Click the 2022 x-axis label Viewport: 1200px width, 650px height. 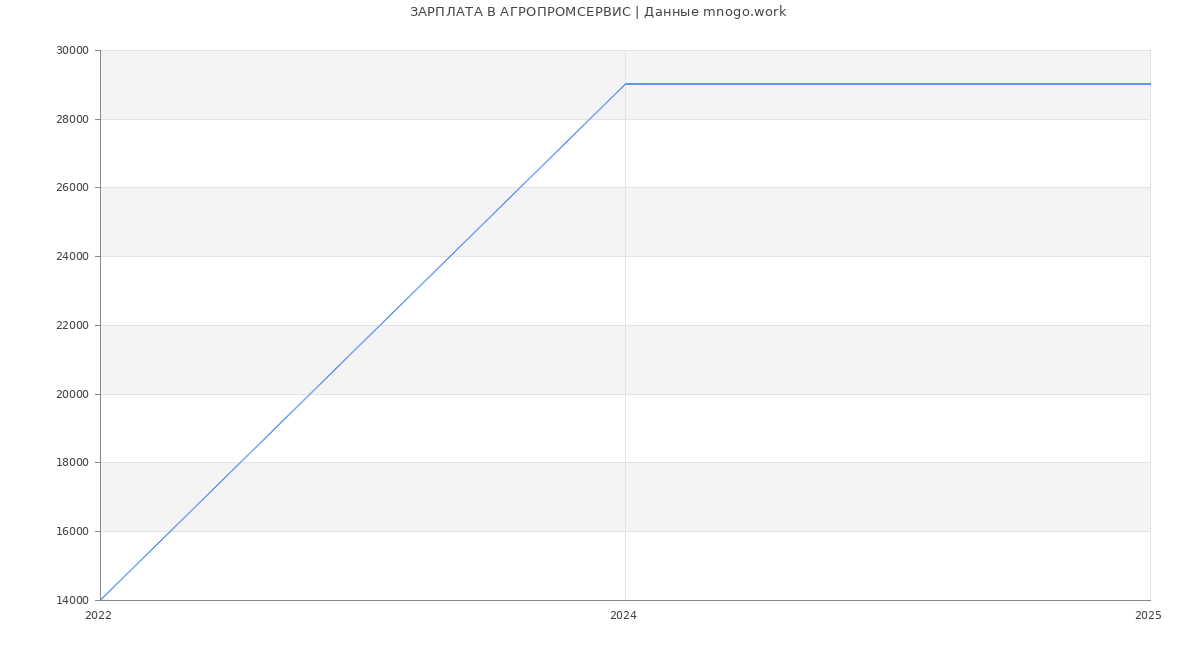[98, 616]
